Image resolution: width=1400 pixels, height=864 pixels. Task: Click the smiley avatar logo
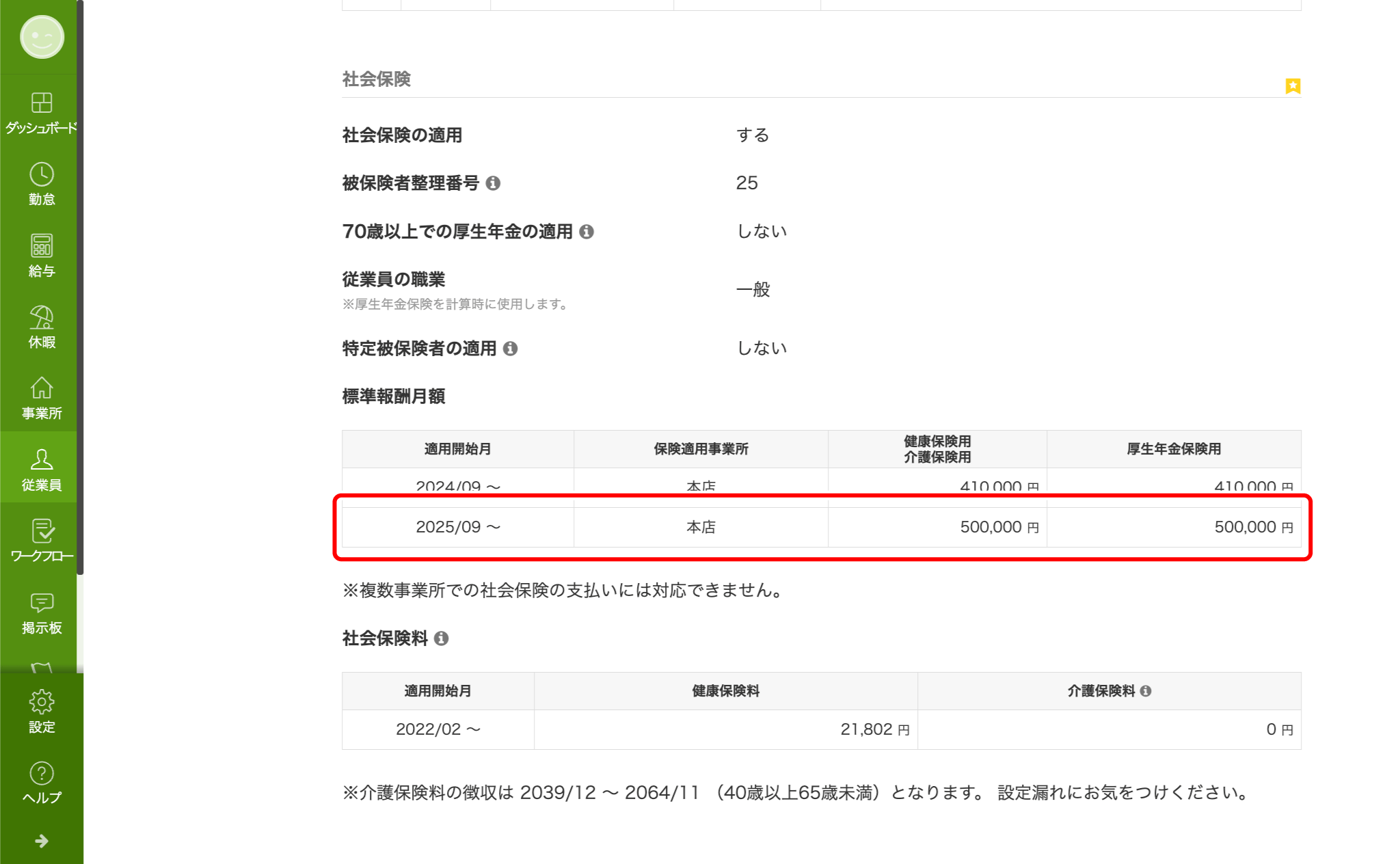(42, 37)
